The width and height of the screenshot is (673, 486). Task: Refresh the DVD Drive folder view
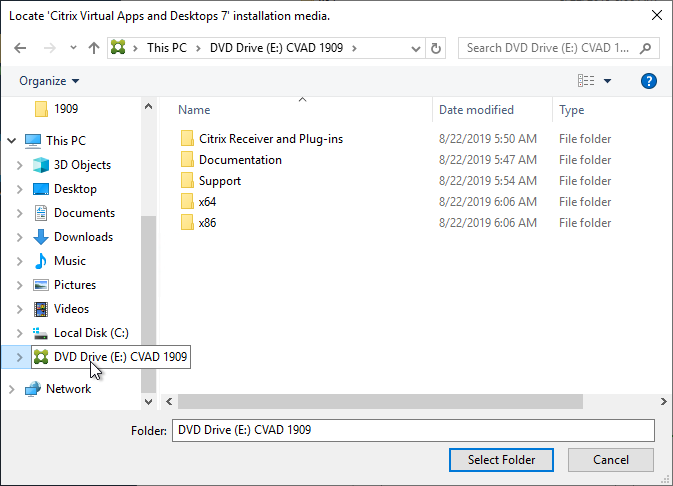click(436, 48)
